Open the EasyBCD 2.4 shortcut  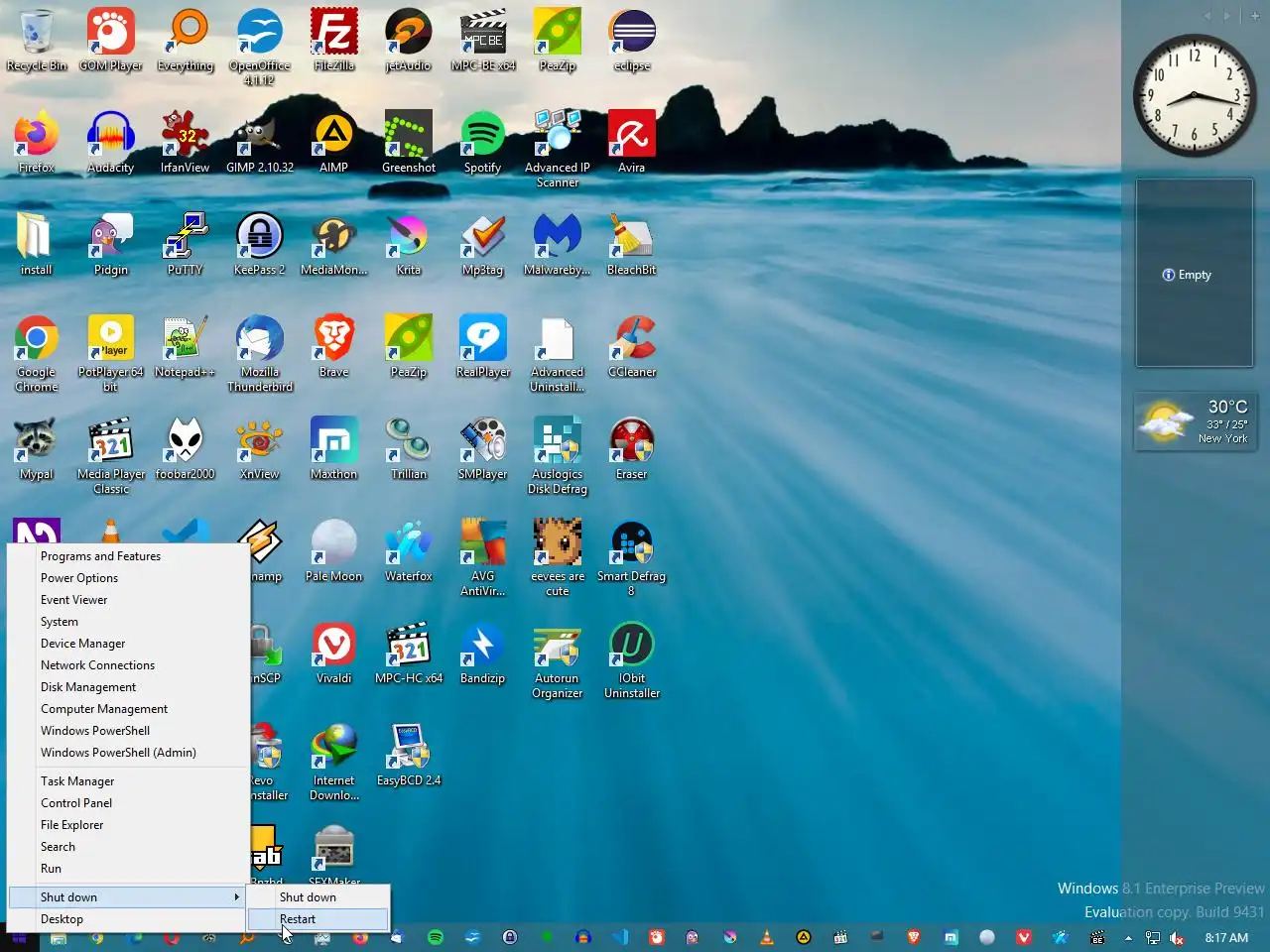pos(409,755)
